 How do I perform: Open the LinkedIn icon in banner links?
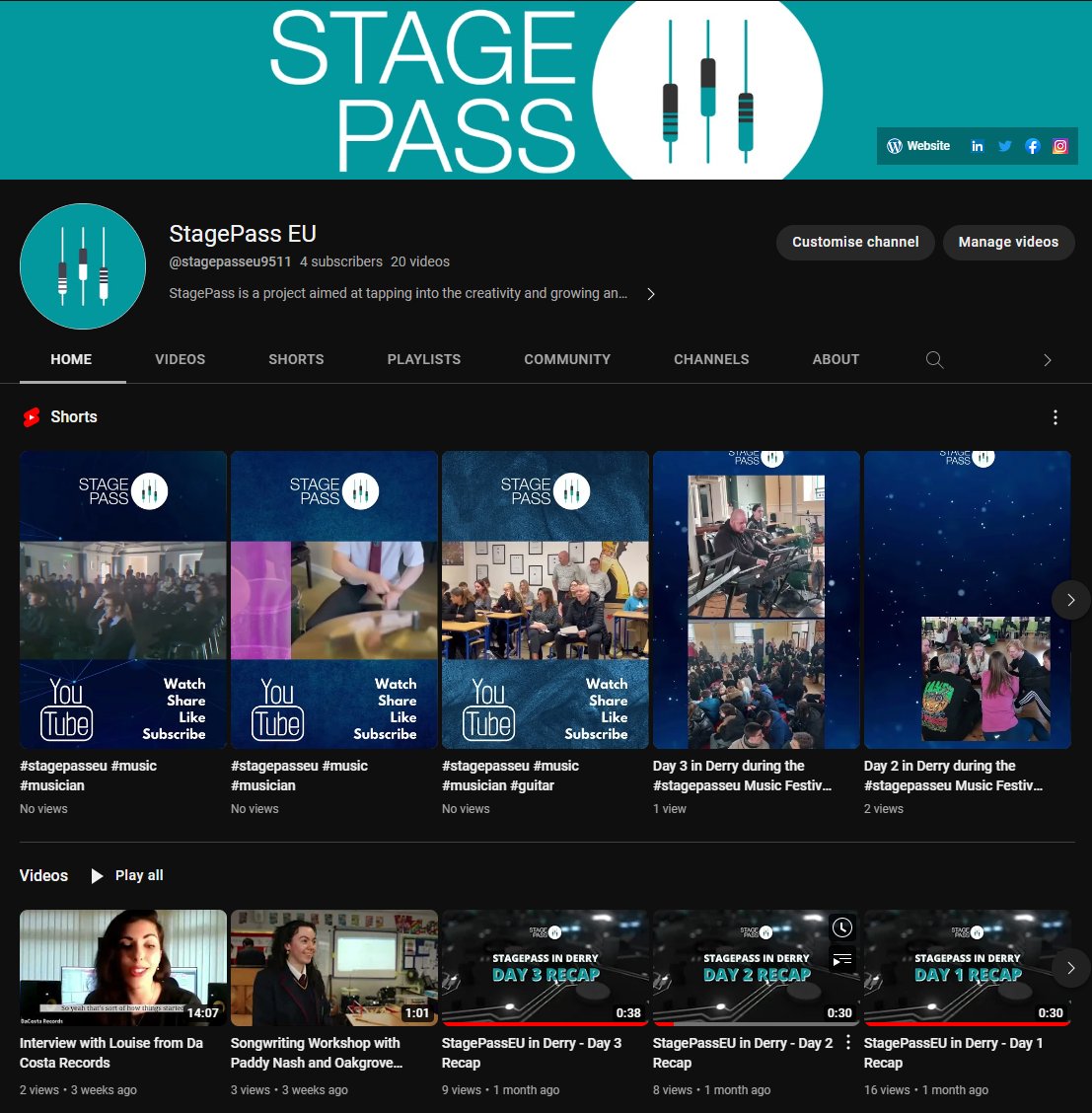977,146
